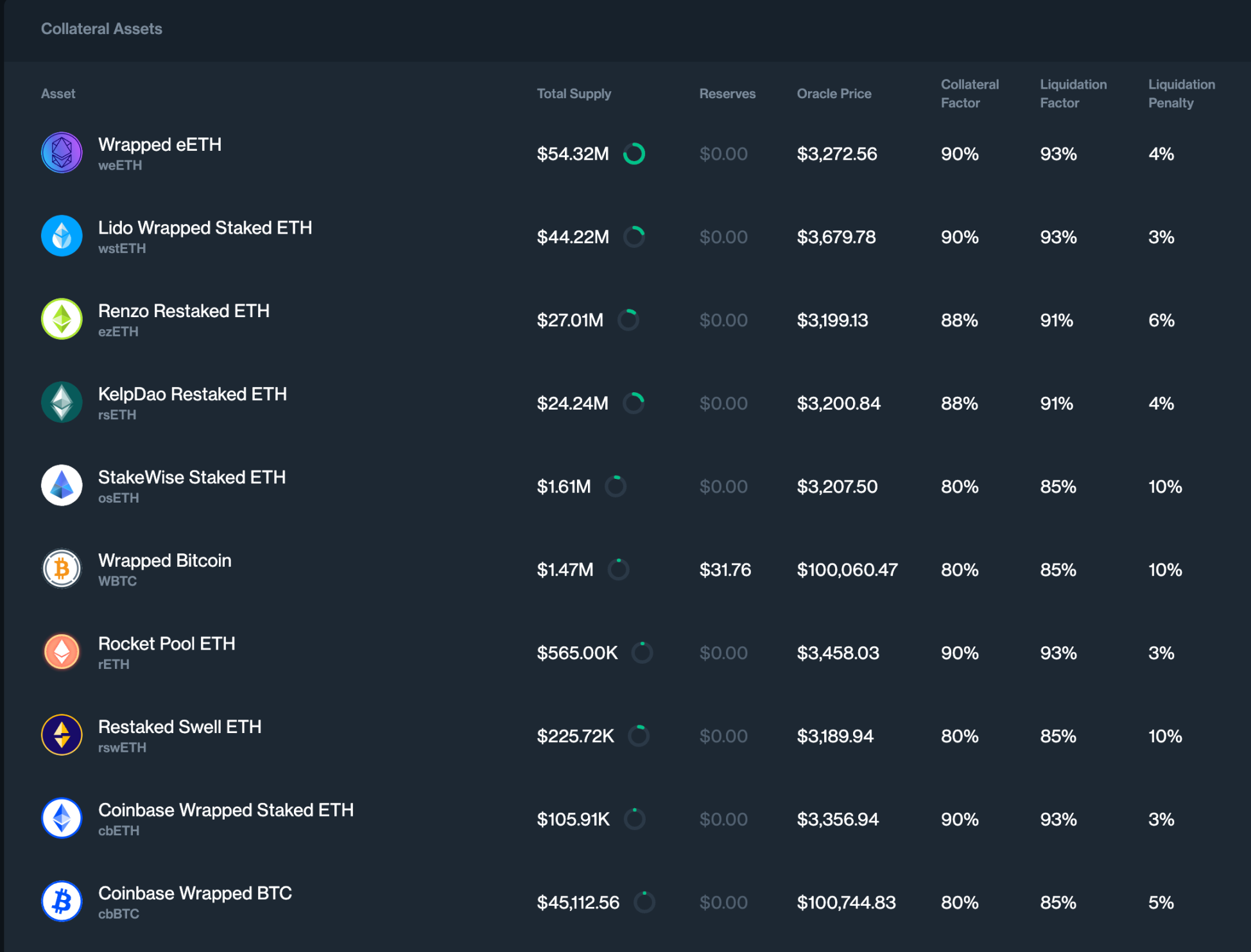Click the $3,199.13 oracle price
This screenshot has height=952, width=1251.
pos(832,320)
